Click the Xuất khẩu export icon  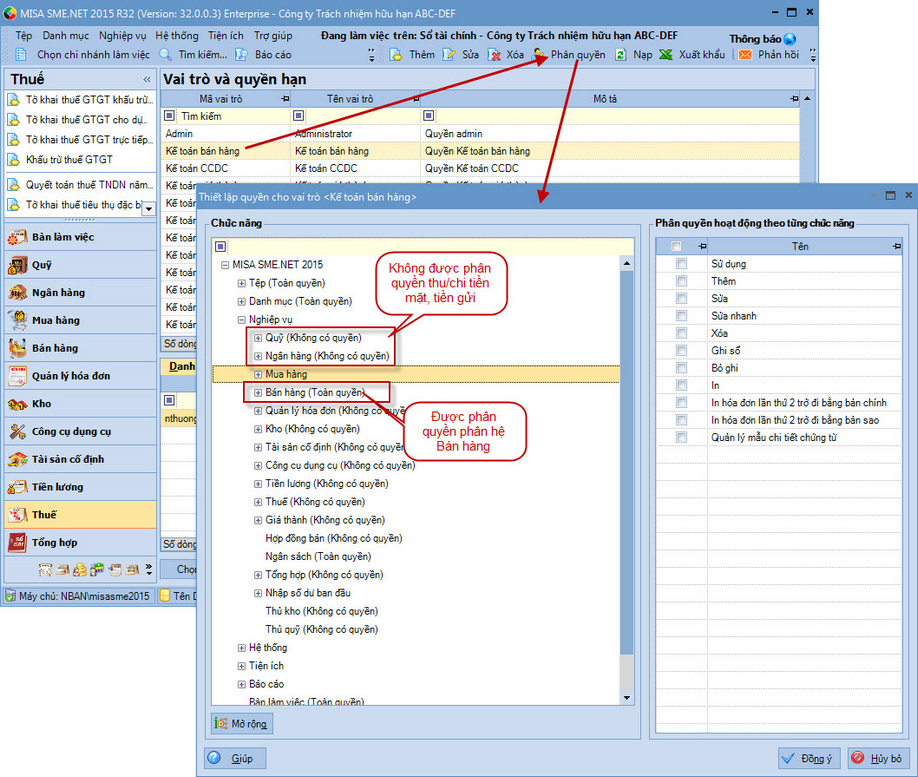coord(666,55)
